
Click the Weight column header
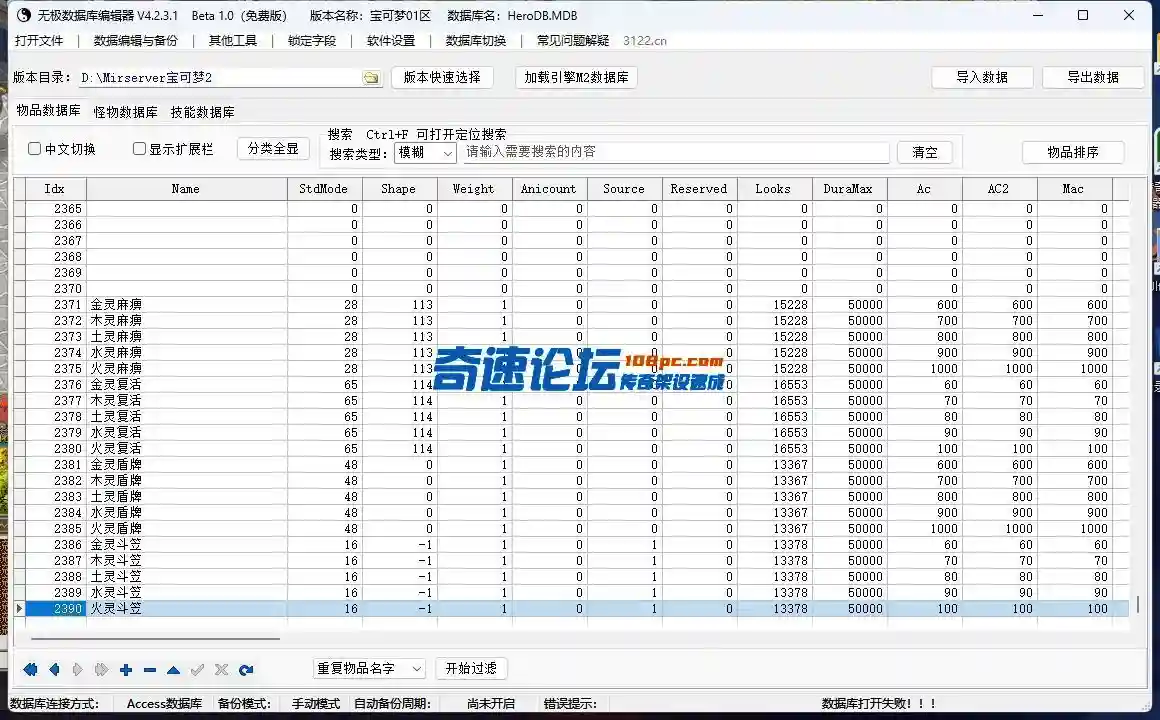[x=474, y=189]
